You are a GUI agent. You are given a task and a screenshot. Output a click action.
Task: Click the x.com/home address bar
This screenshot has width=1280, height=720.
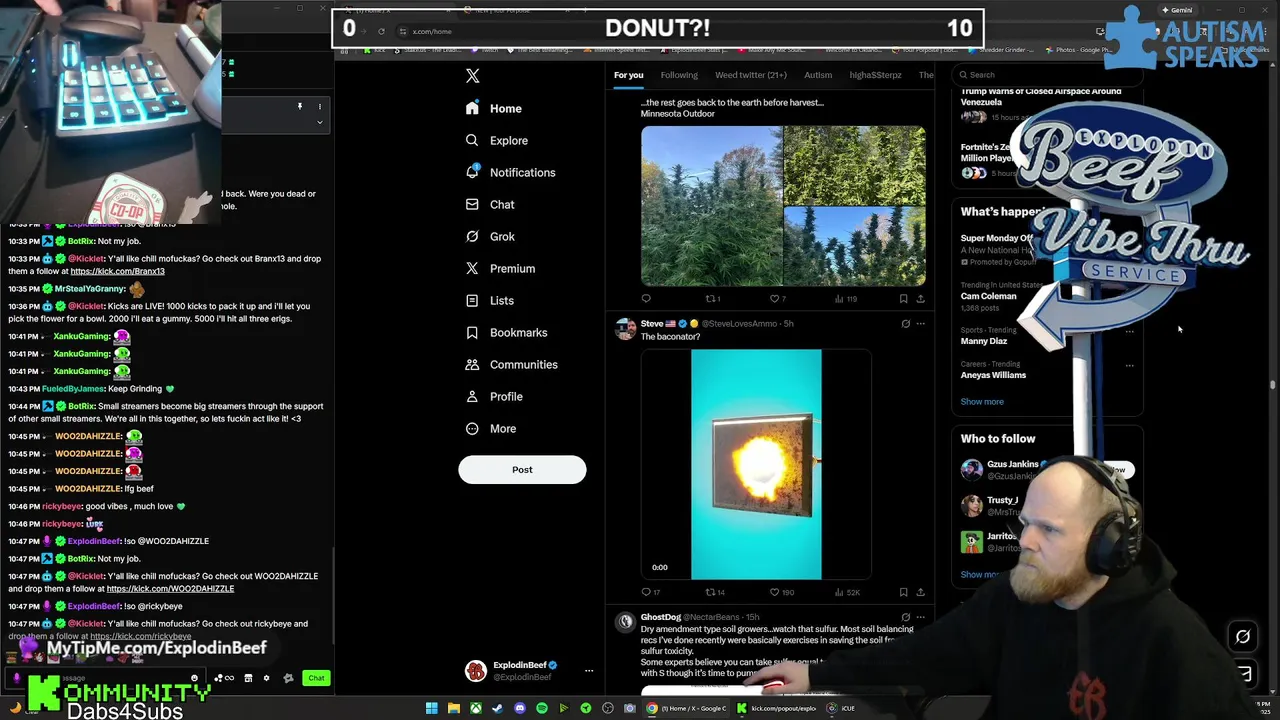point(432,31)
